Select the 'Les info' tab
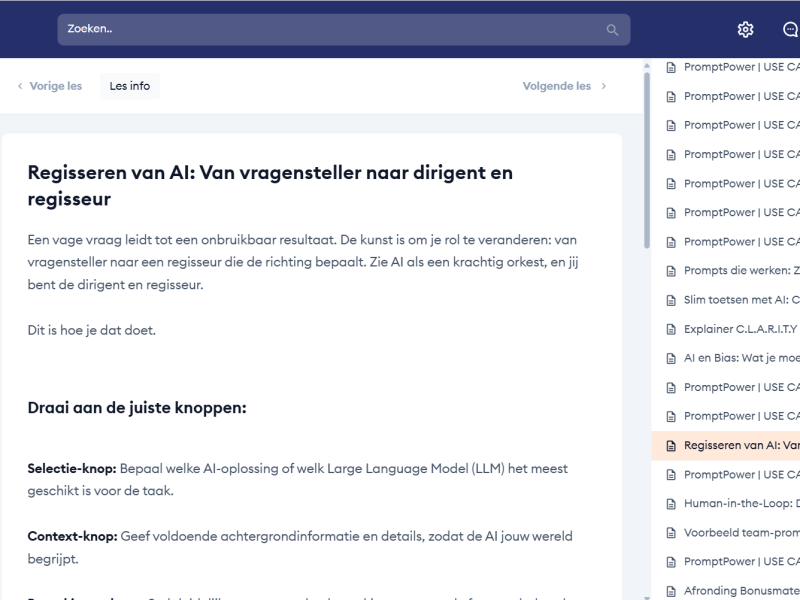The image size is (800, 600). point(130,87)
